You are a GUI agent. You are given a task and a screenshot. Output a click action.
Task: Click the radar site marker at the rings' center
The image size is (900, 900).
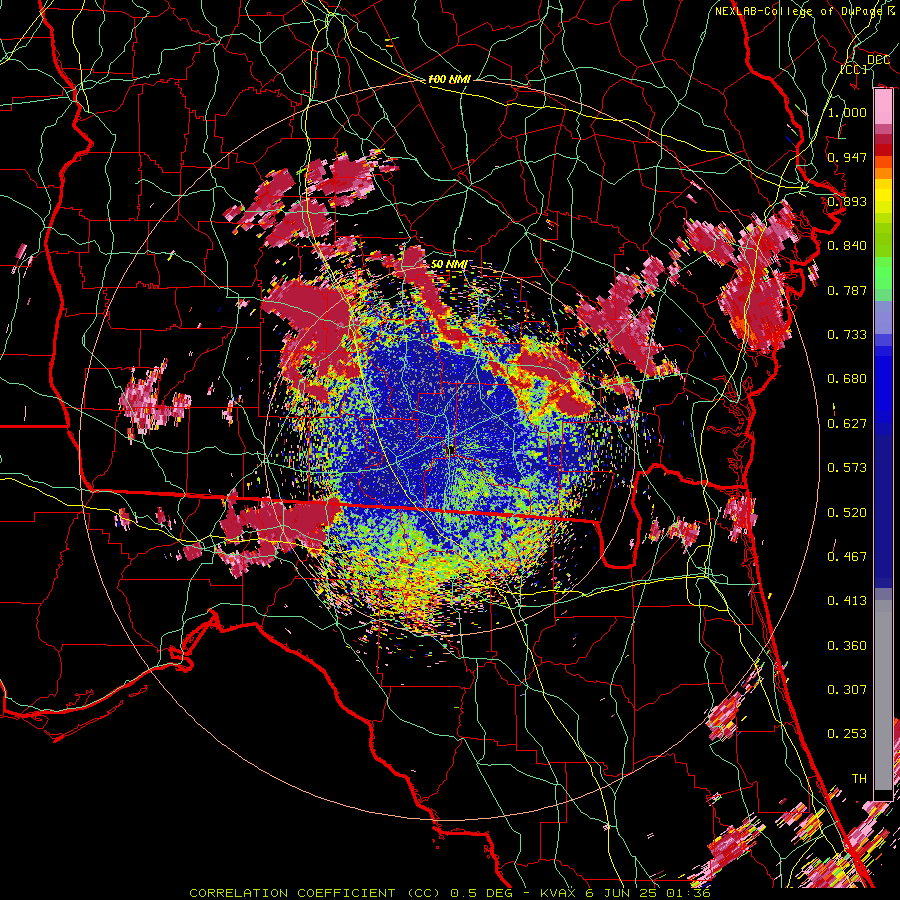451,451
